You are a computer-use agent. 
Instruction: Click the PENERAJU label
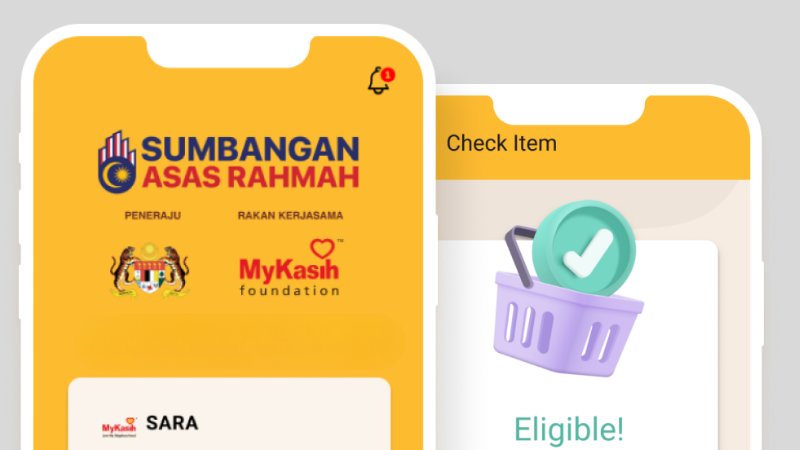coord(153,215)
